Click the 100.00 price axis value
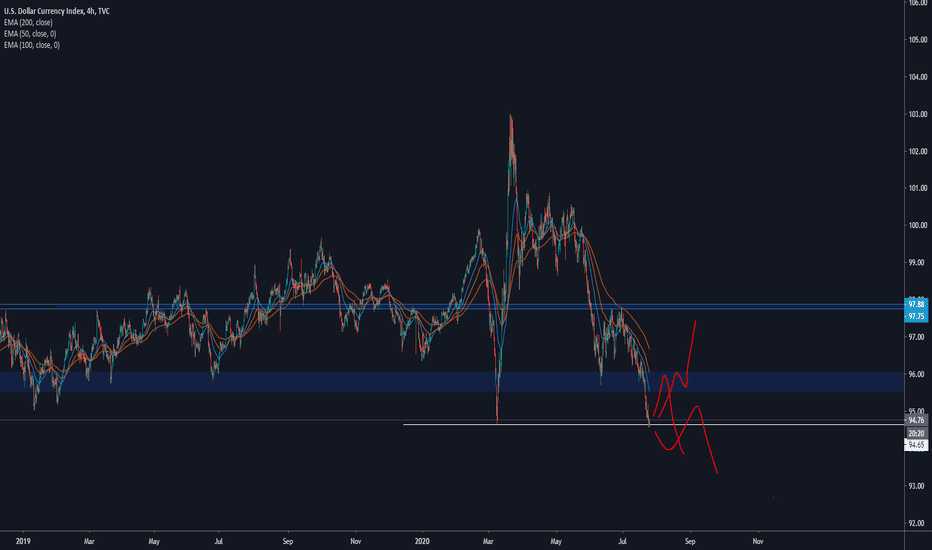932x550 pixels. [918, 225]
